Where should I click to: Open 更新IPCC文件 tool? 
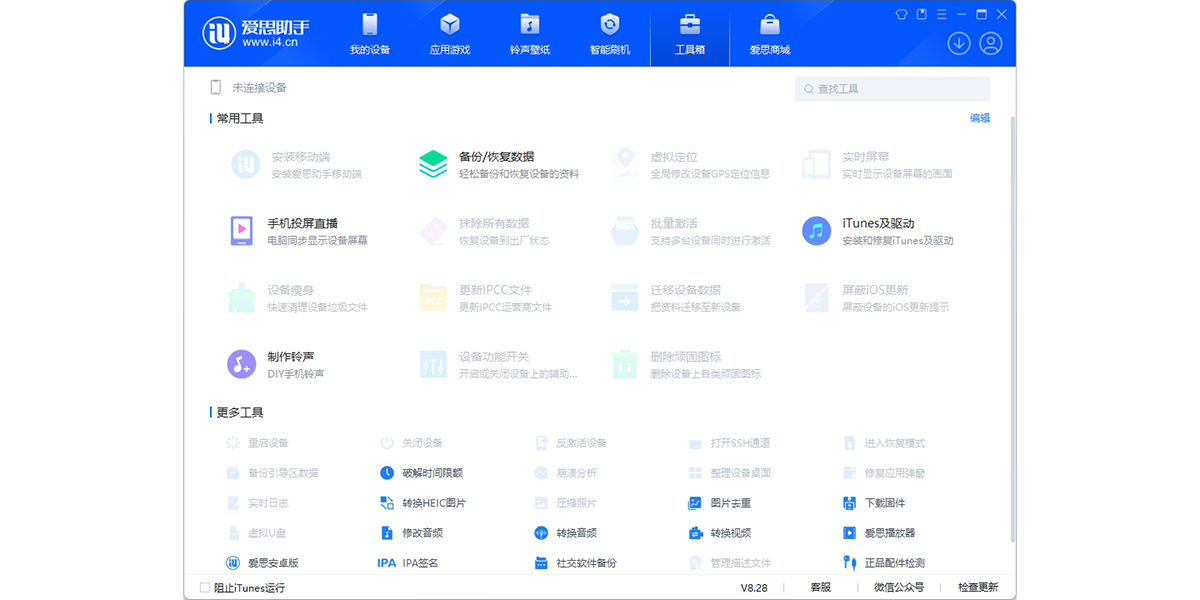pos(486,298)
